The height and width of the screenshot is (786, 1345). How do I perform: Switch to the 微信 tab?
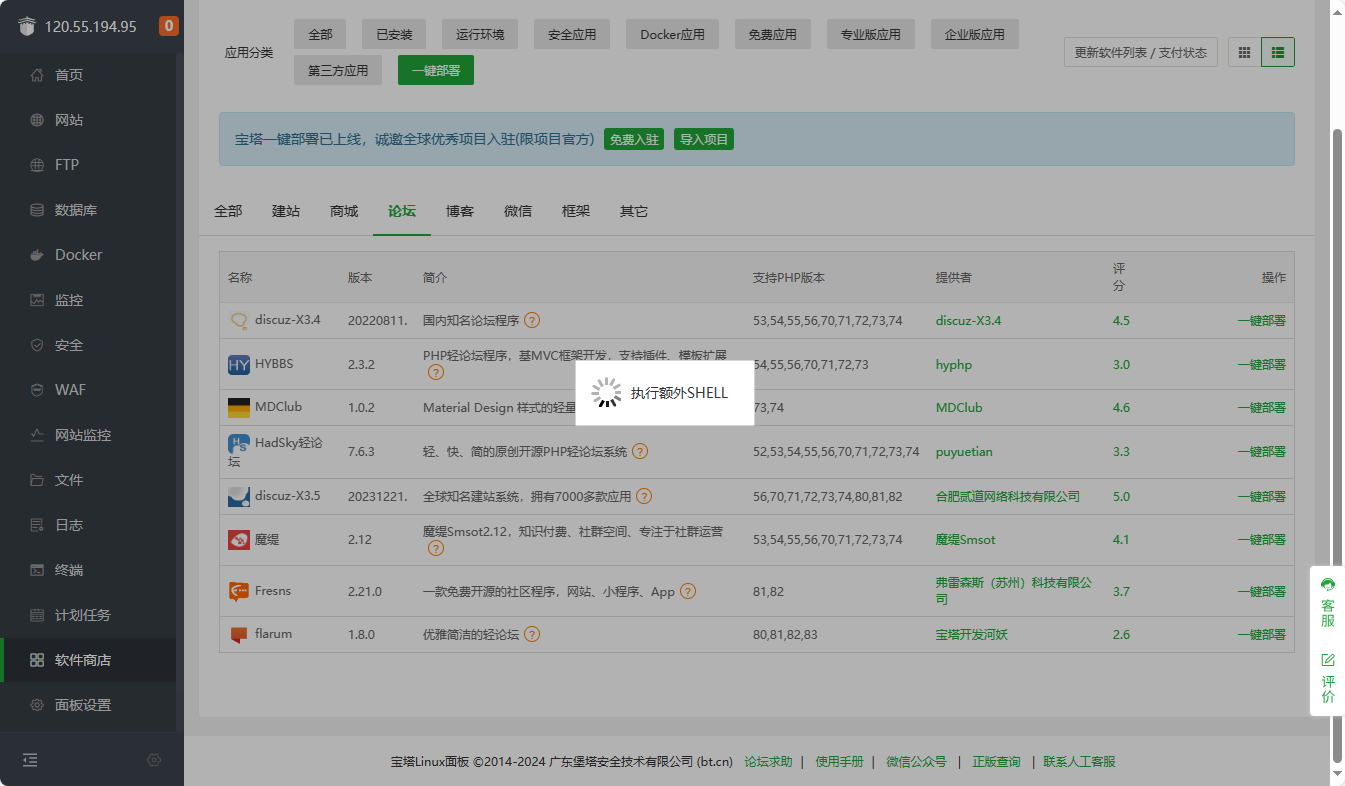(518, 211)
